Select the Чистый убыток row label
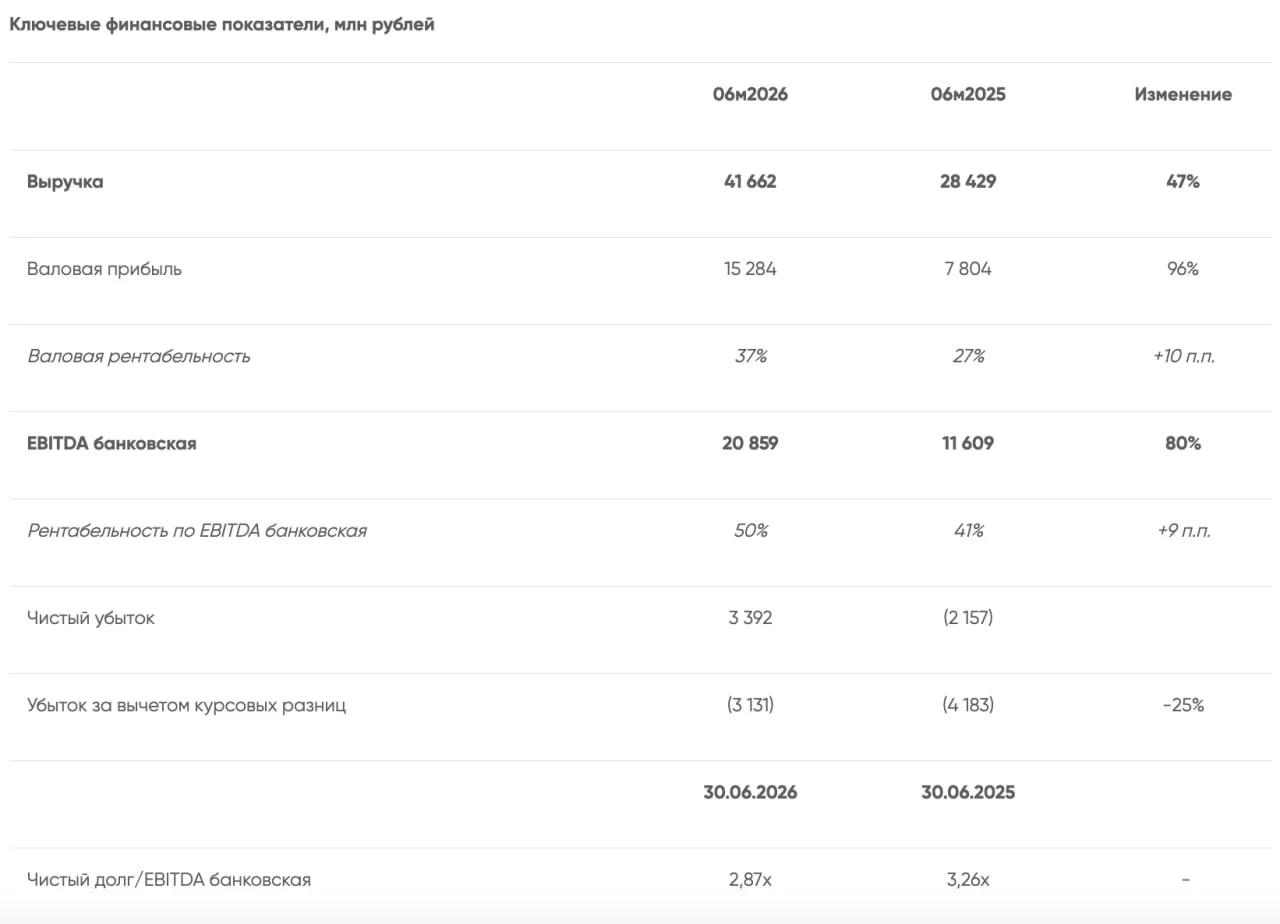This screenshot has width=1280, height=924. [x=91, y=618]
